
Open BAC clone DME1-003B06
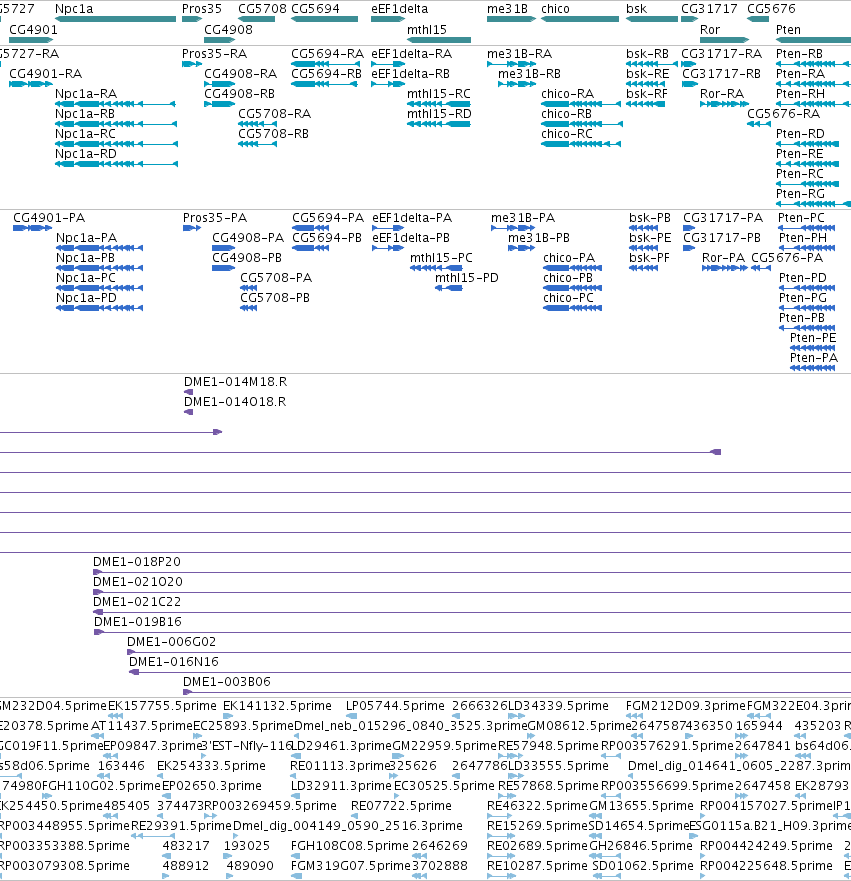click(227, 682)
